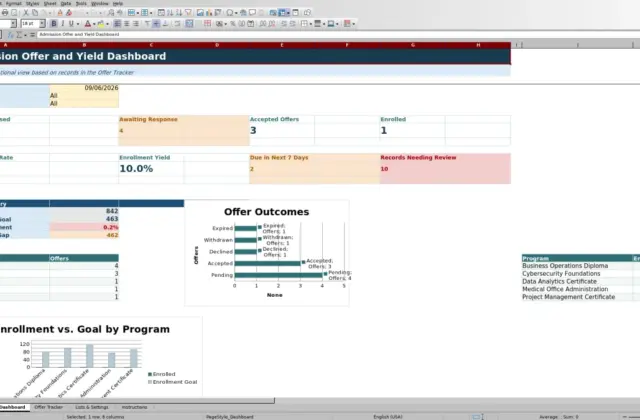Click the Align Bottom icon

click(165, 24)
